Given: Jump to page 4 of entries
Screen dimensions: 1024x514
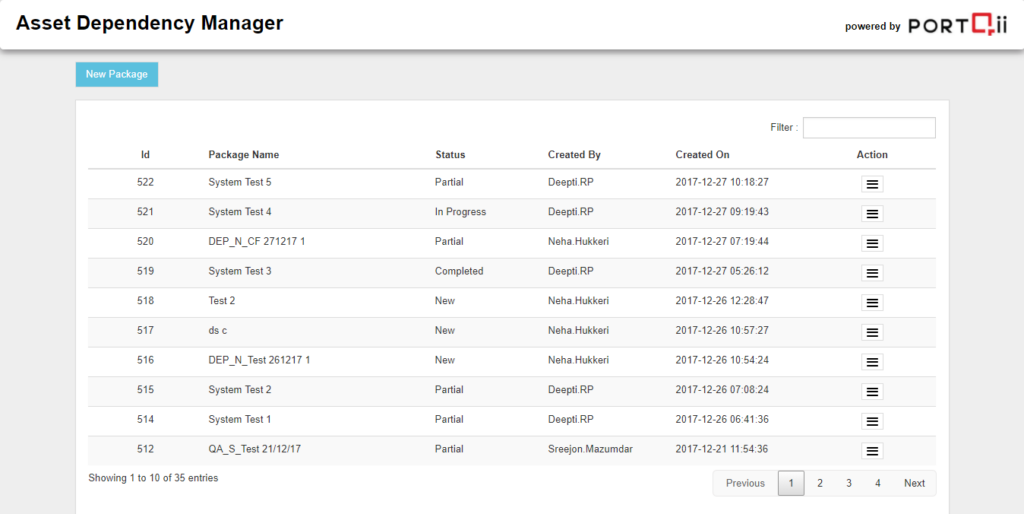Looking at the screenshot, I should click(878, 483).
